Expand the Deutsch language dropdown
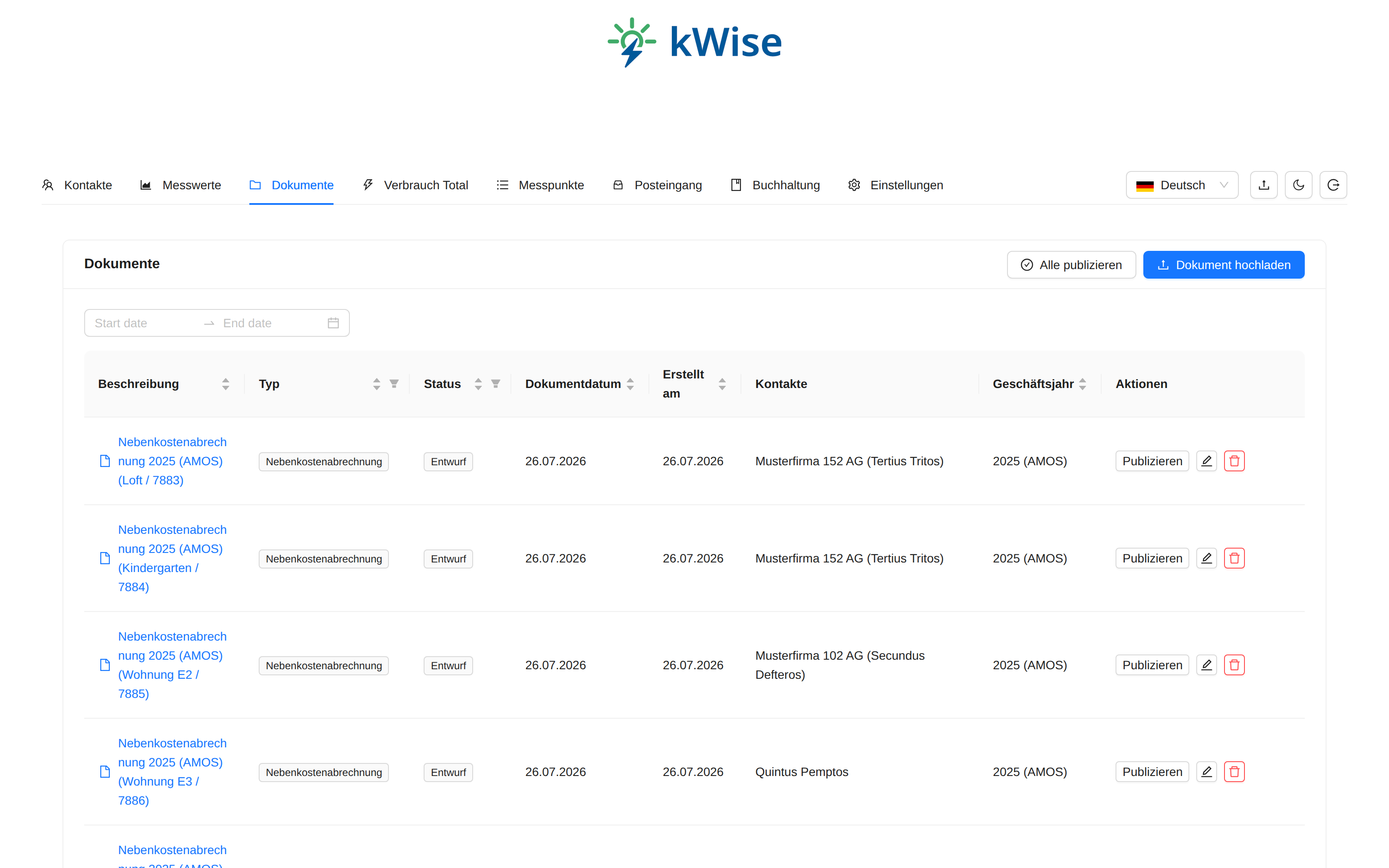 1182,185
